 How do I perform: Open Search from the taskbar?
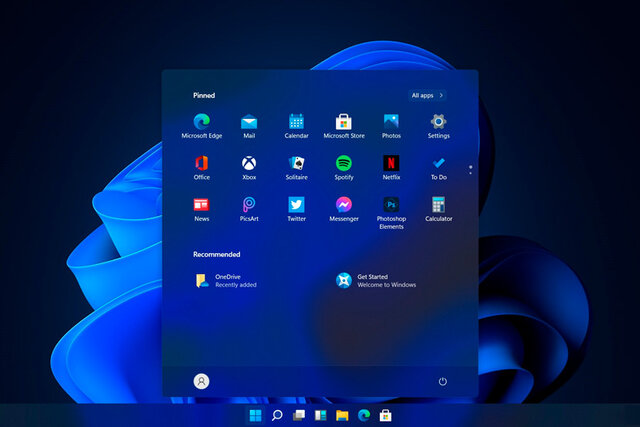[277, 416]
